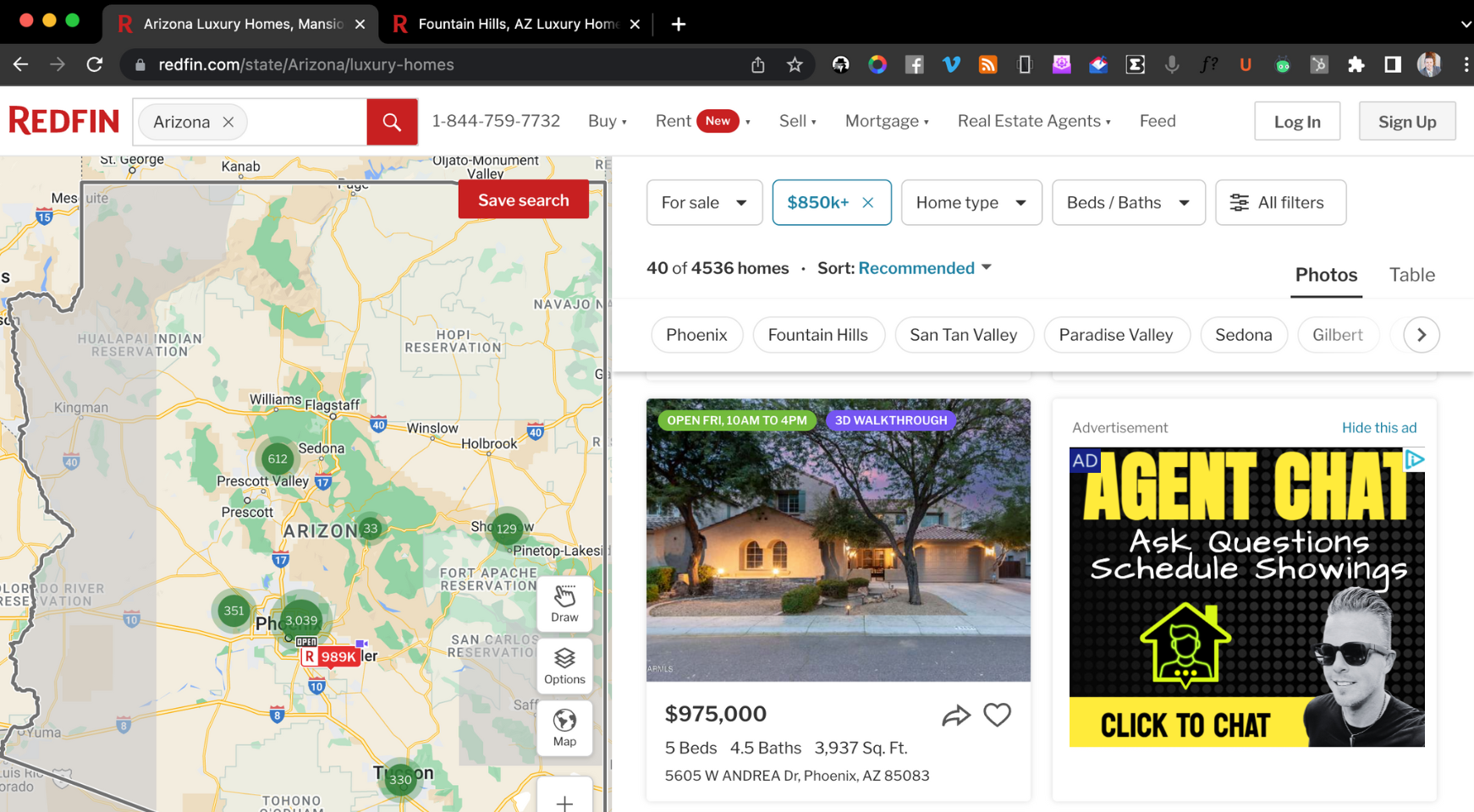Image resolution: width=1474 pixels, height=812 pixels.
Task: Change Sort: Recommended dropdown
Action: tap(924, 268)
